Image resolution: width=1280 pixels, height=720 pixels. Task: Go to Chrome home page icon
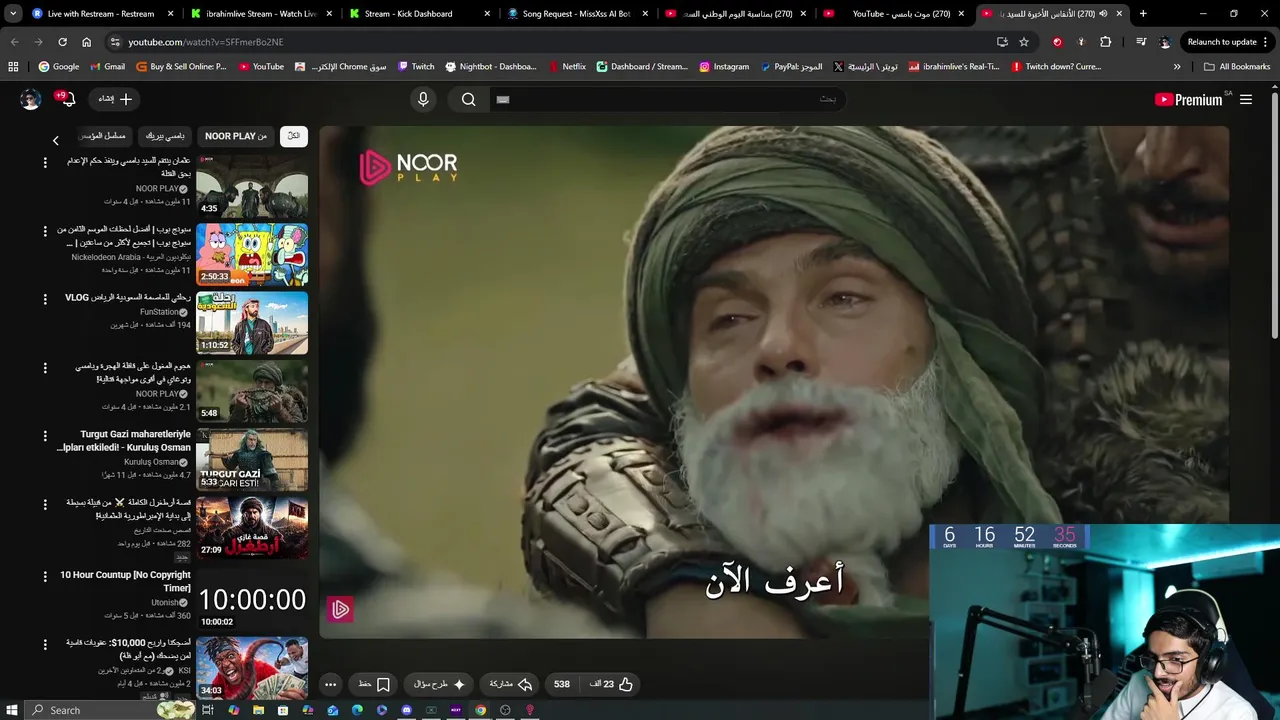tap(86, 42)
